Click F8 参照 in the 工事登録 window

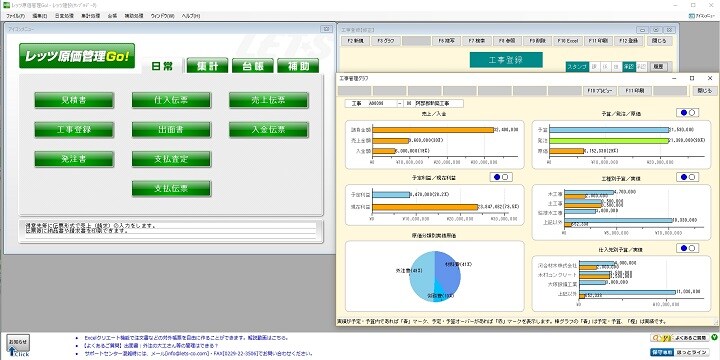tap(507, 41)
